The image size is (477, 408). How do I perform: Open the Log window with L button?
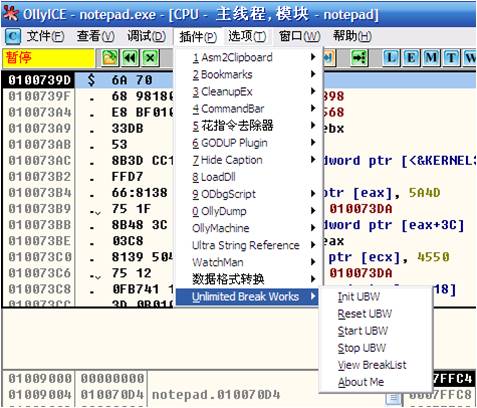[391, 58]
